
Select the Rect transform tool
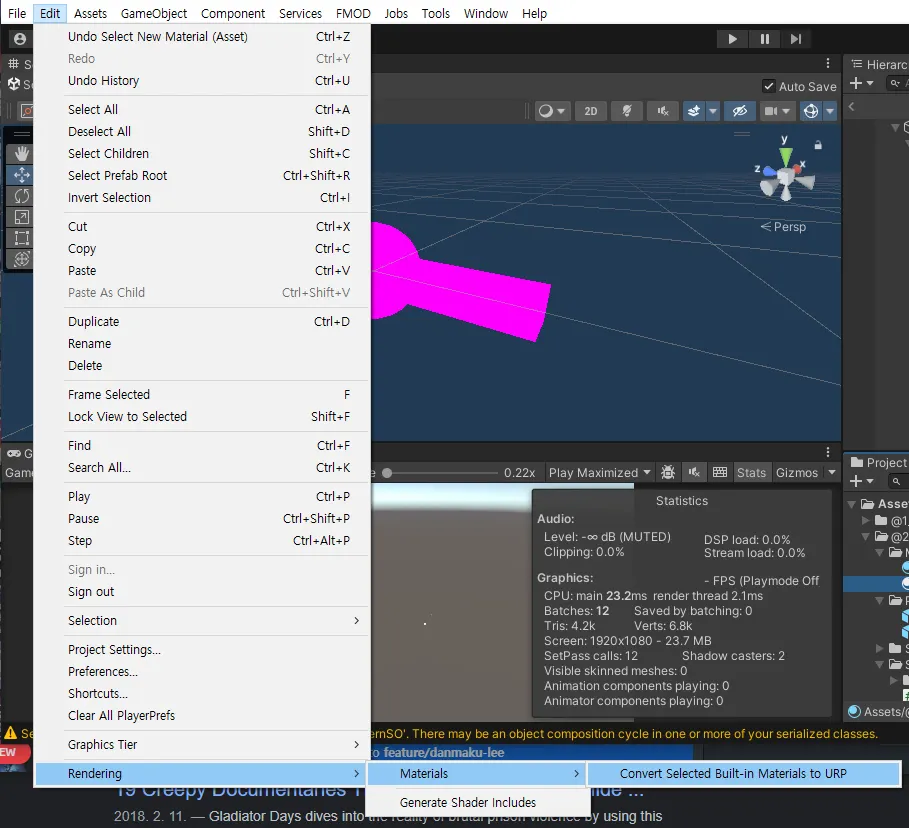[x=21, y=238]
